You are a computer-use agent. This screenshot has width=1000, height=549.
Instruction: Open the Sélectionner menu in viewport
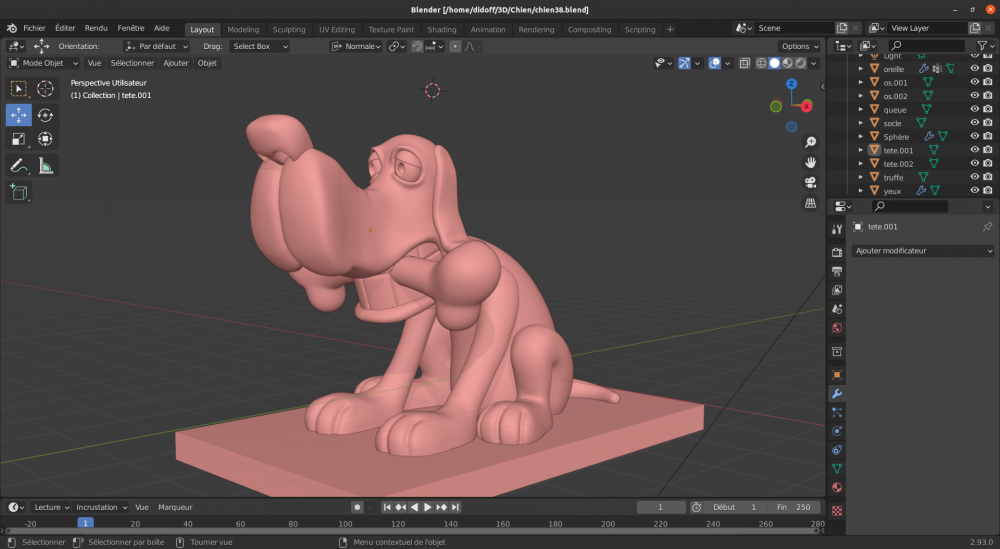(x=132, y=63)
